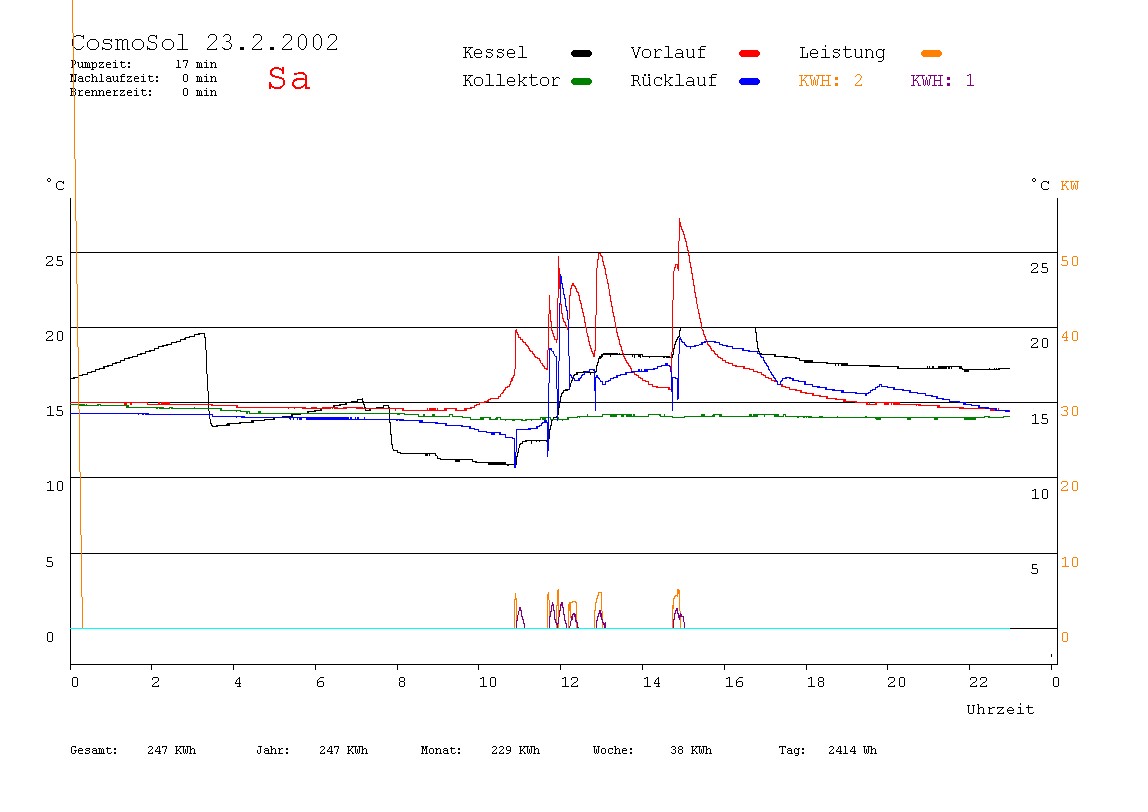Click the 'Kollektor' legend label
The height and width of the screenshot is (812, 1148).
pos(511,81)
